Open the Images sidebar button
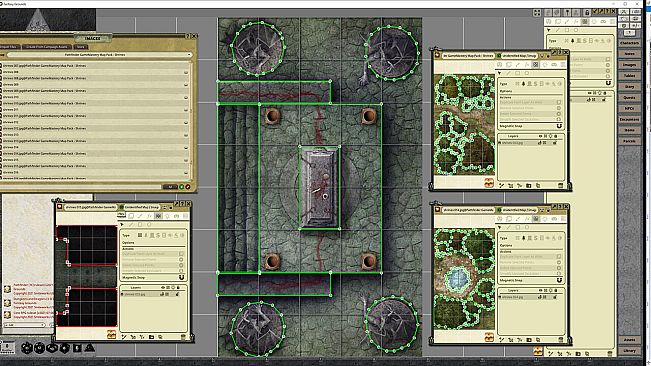651x366 pixels. [629, 65]
